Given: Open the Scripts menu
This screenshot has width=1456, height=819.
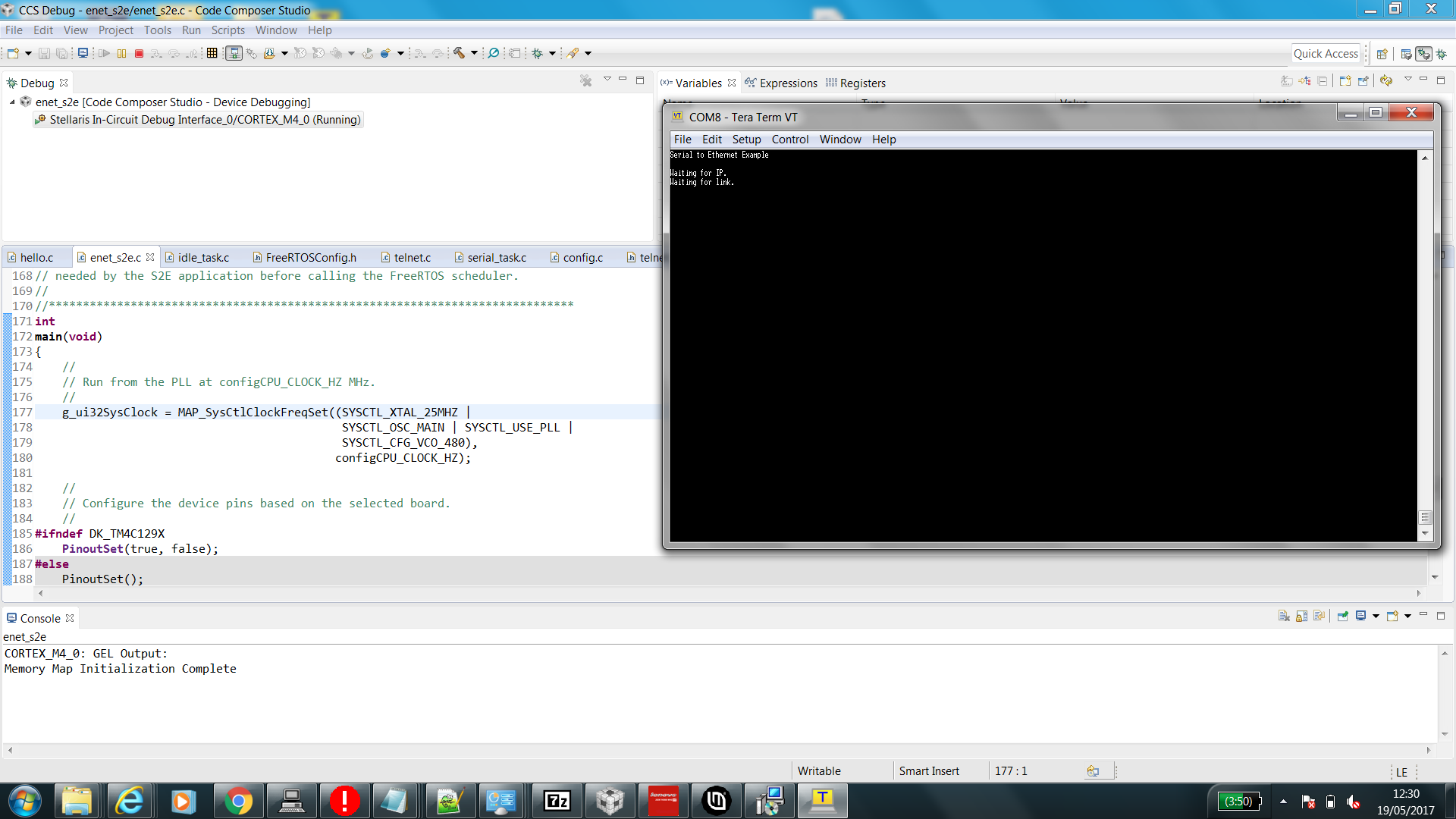Looking at the screenshot, I should pyautogui.click(x=227, y=30).
